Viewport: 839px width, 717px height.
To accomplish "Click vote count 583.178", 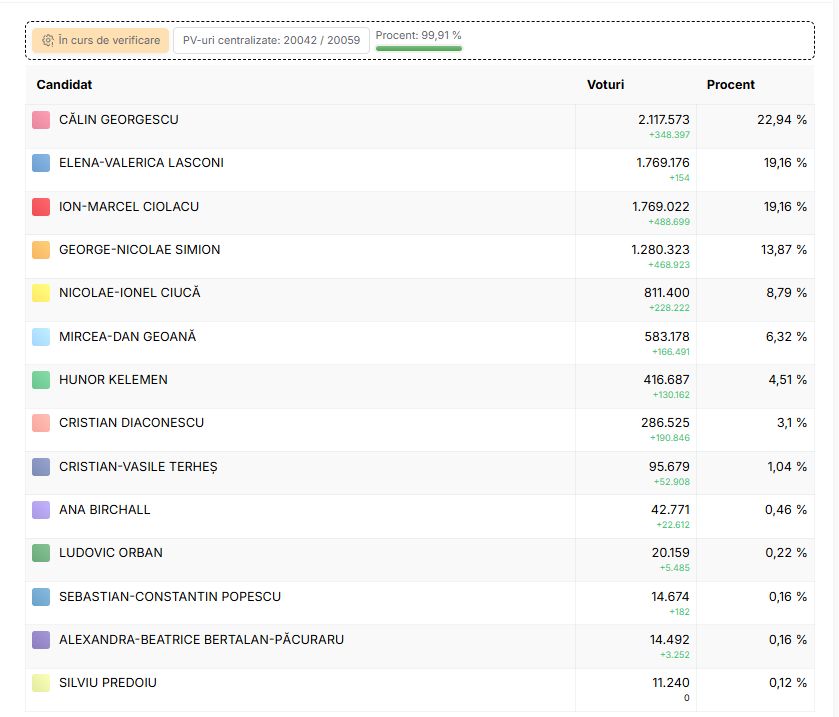I will tap(667, 337).
